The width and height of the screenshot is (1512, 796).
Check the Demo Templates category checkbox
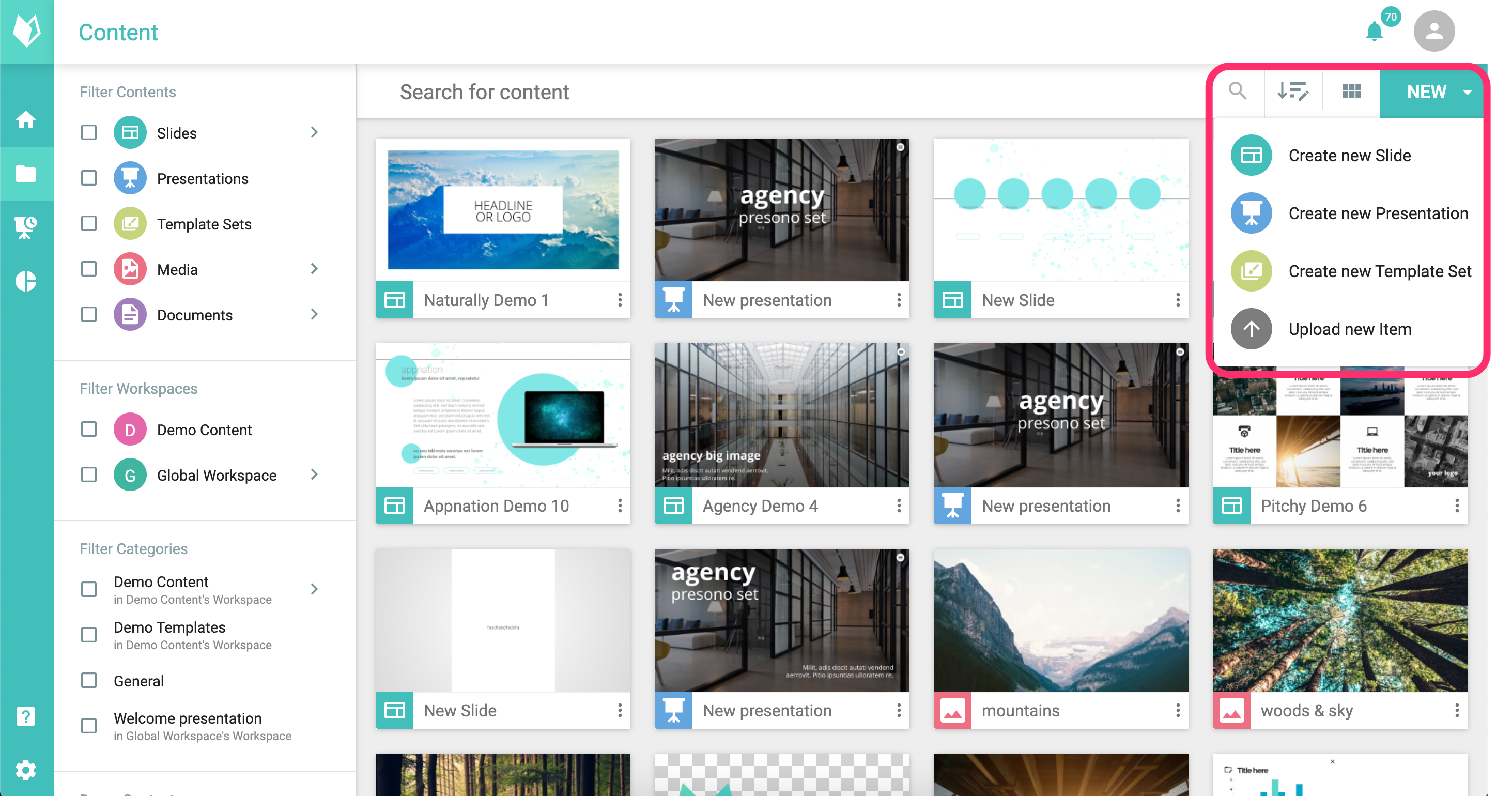89,635
